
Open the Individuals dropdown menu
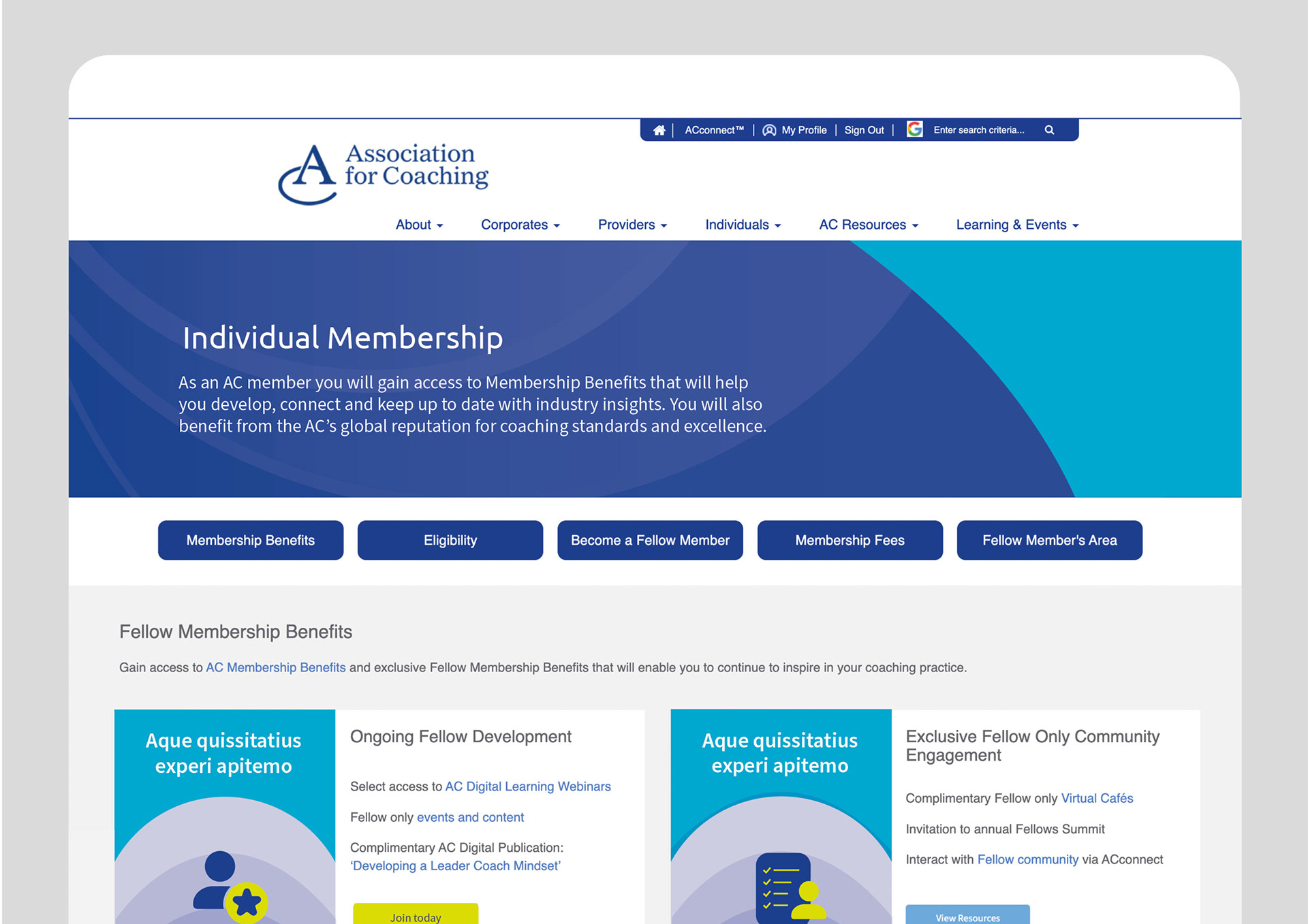coord(743,225)
